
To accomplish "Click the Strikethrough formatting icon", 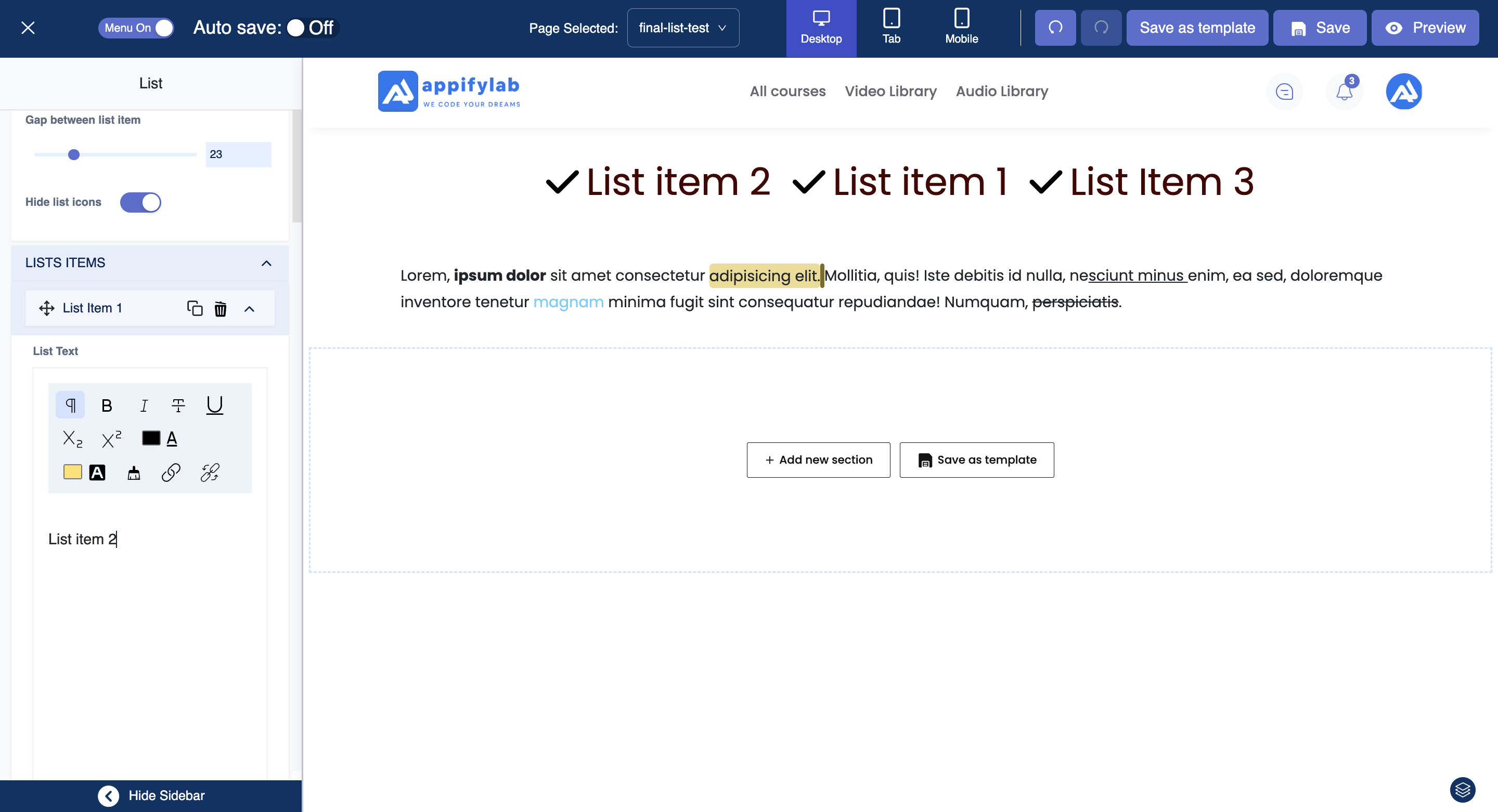I will (x=178, y=405).
